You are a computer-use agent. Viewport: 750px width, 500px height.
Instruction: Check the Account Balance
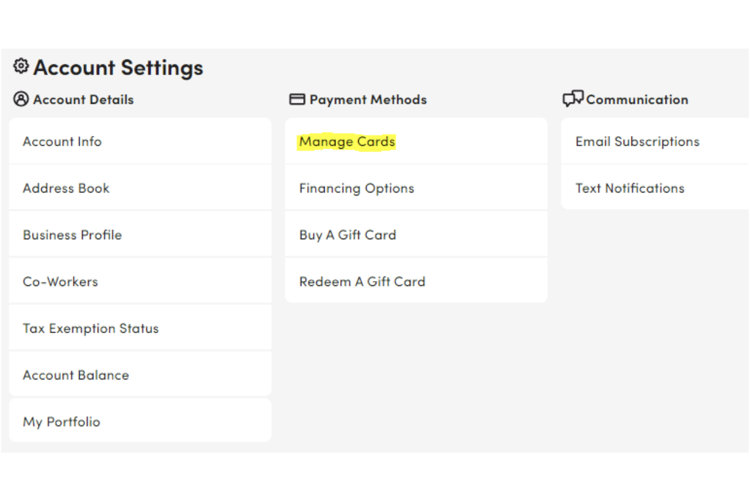point(76,375)
